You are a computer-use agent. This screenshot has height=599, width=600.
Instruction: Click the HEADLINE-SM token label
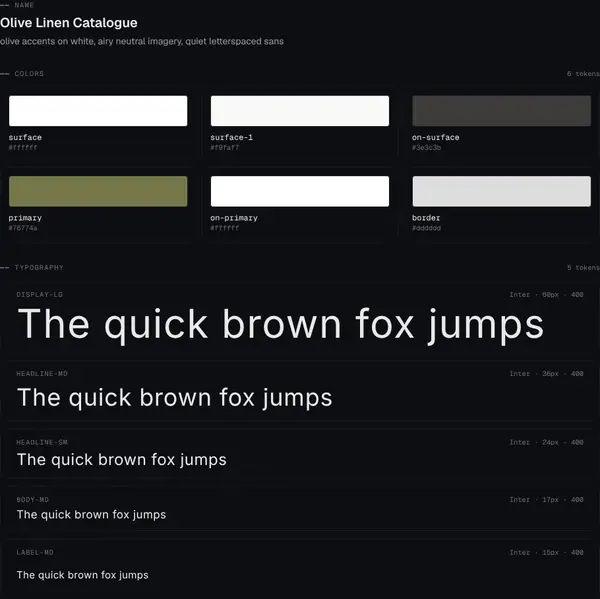click(42, 442)
